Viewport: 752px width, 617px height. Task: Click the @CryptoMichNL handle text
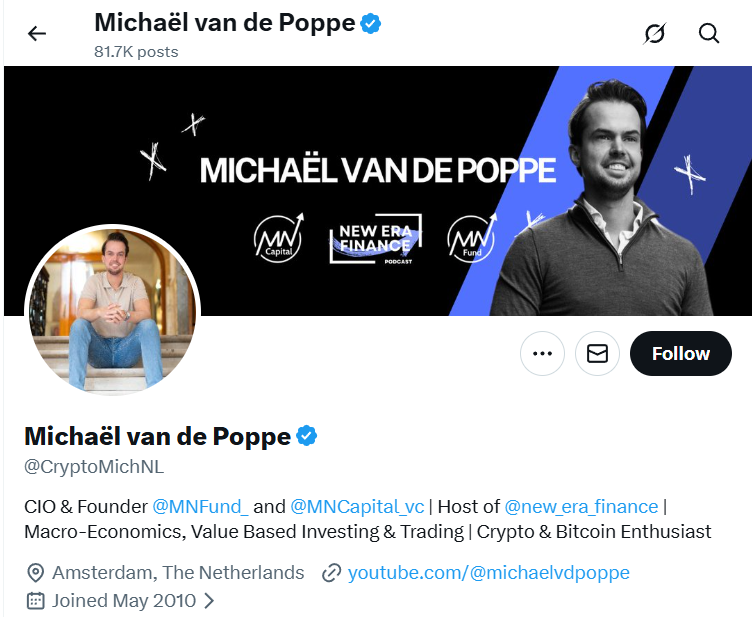pos(94,467)
